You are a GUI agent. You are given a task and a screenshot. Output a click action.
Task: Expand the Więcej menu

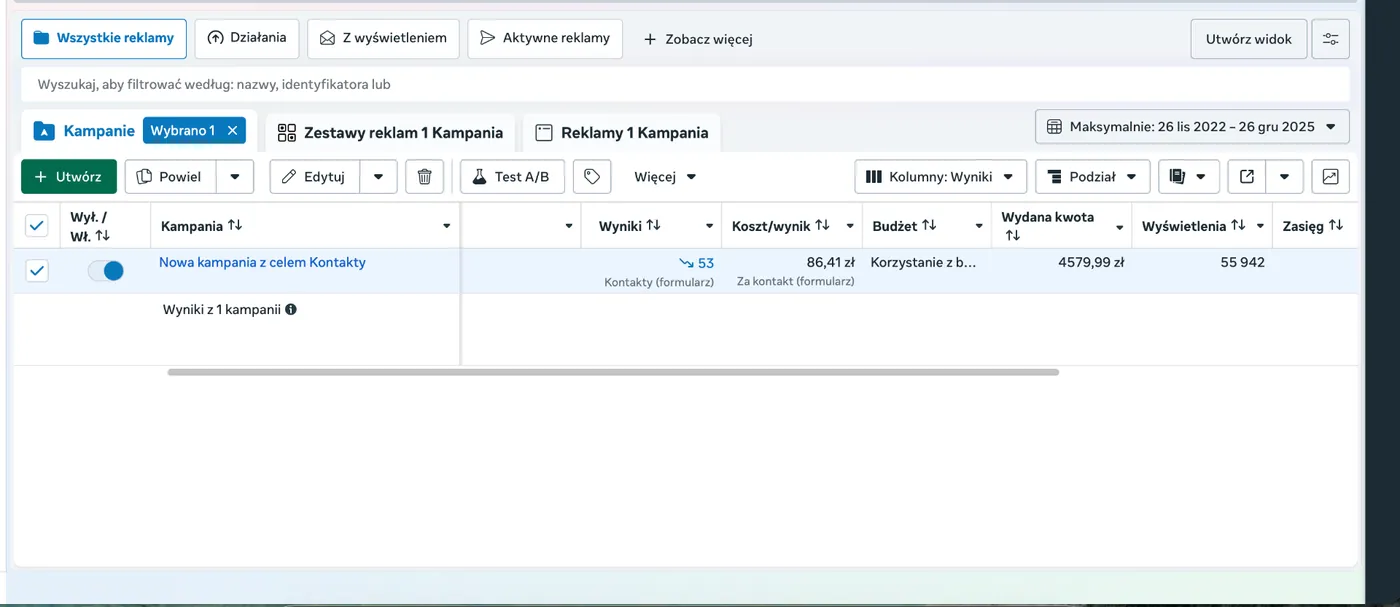665,177
